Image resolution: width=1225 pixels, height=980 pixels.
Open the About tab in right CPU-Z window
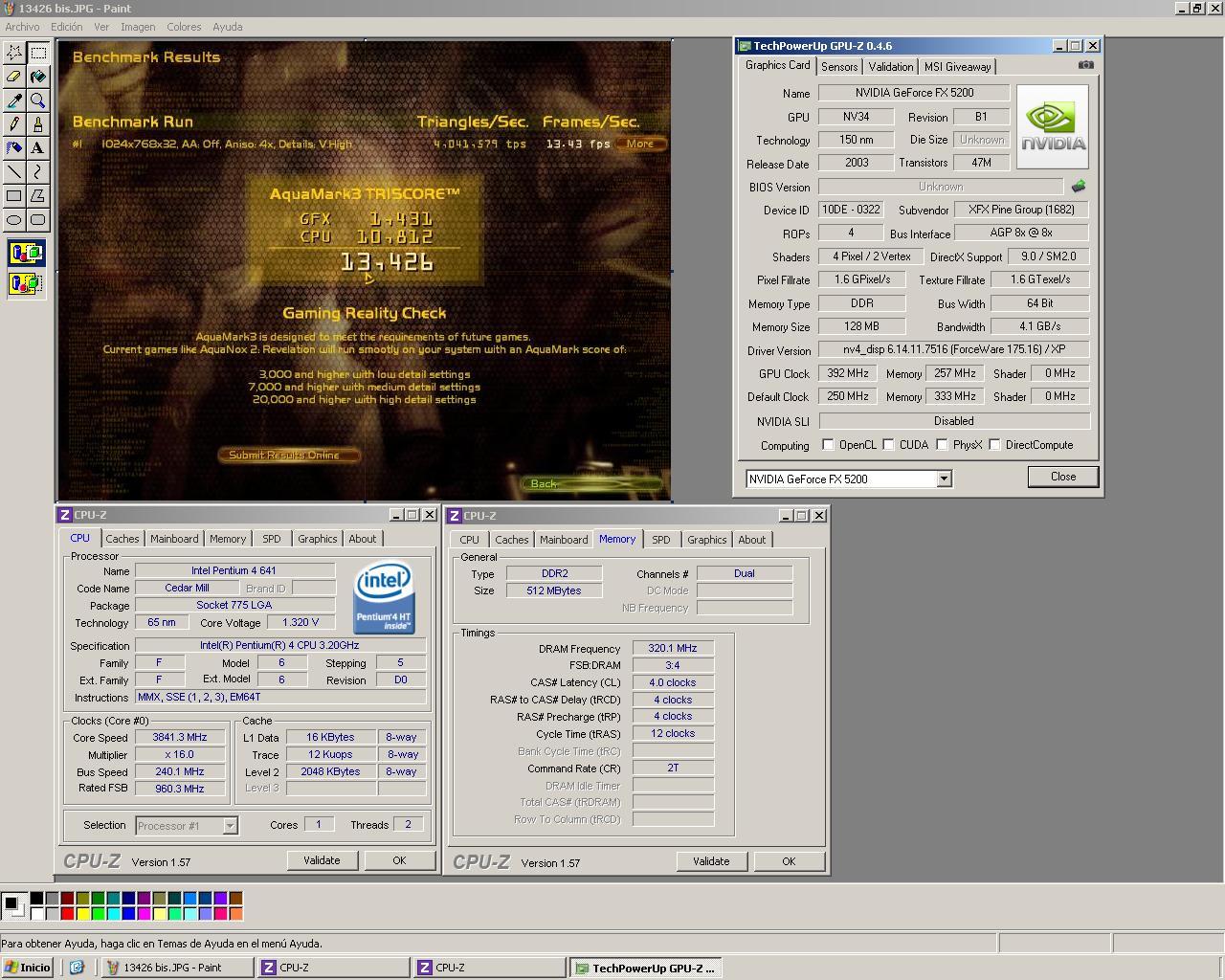[x=752, y=540]
